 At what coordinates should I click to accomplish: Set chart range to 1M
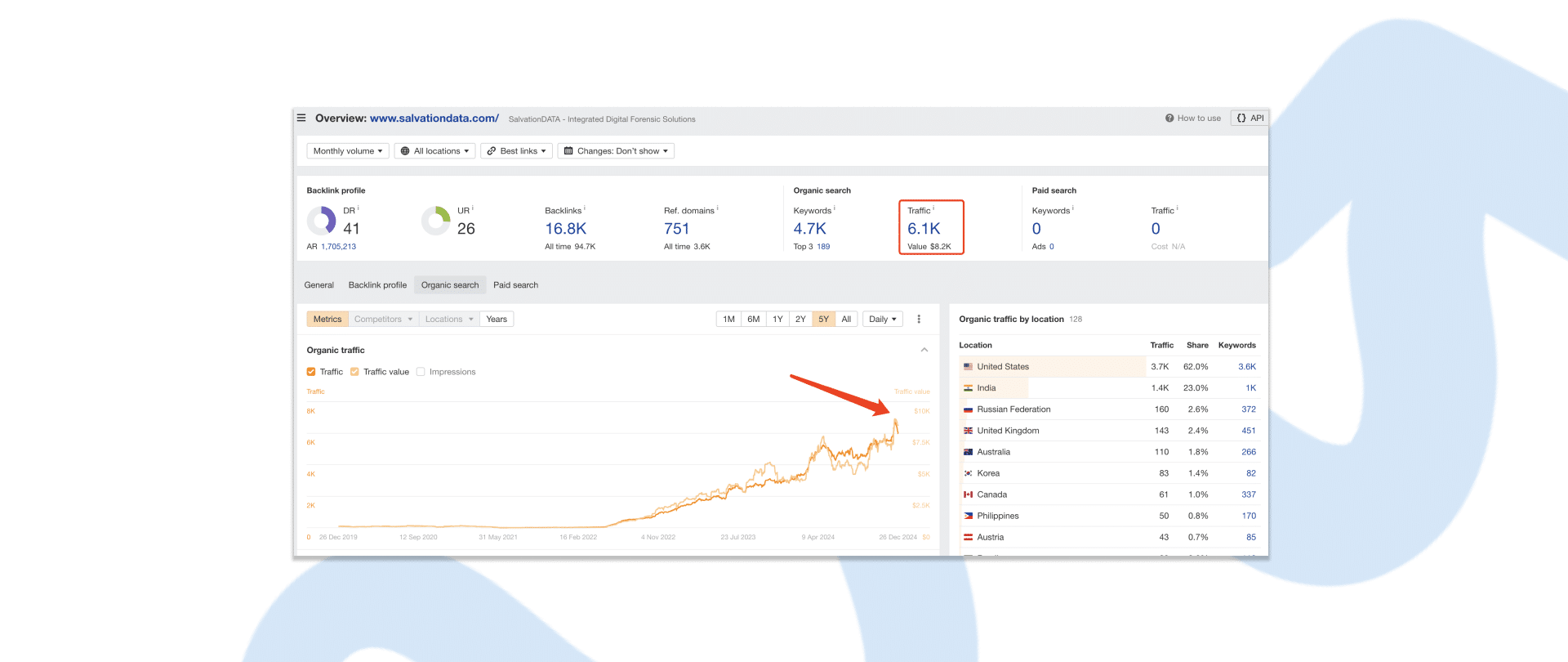(729, 320)
